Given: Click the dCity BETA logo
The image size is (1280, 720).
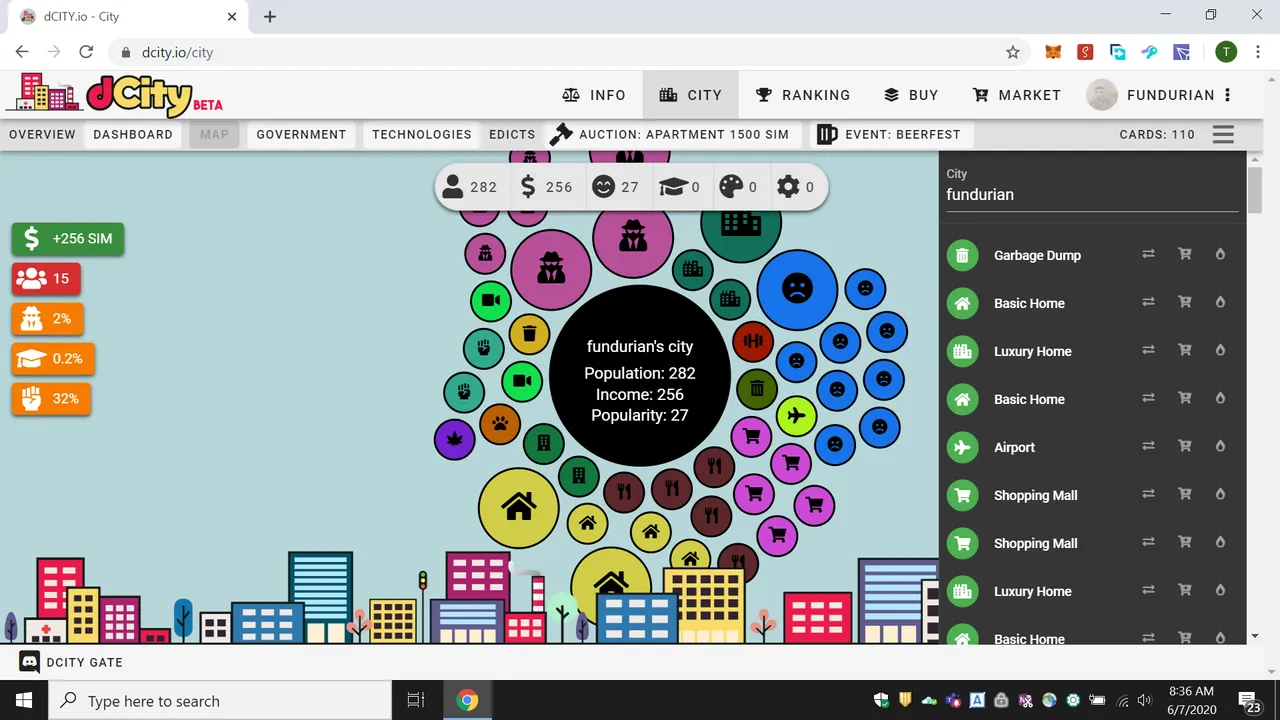Looking at the screenshot, I should pos(115,93).
